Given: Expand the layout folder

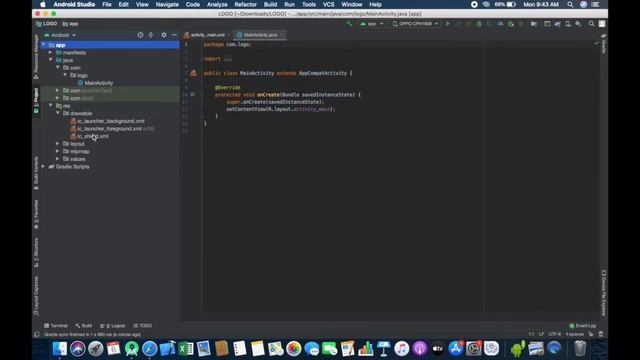Looking at the screenshot, I should pyautogui.click(x=58, y=144).
